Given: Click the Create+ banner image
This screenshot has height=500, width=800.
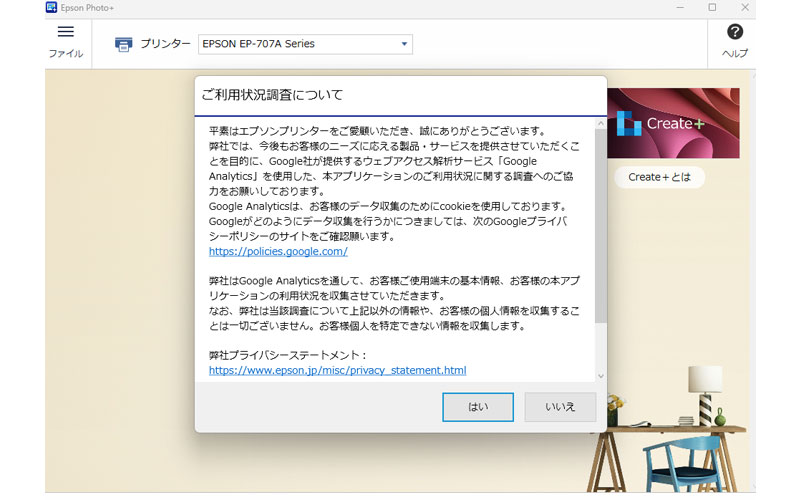Looking at the screenshot, I should 673,123.
